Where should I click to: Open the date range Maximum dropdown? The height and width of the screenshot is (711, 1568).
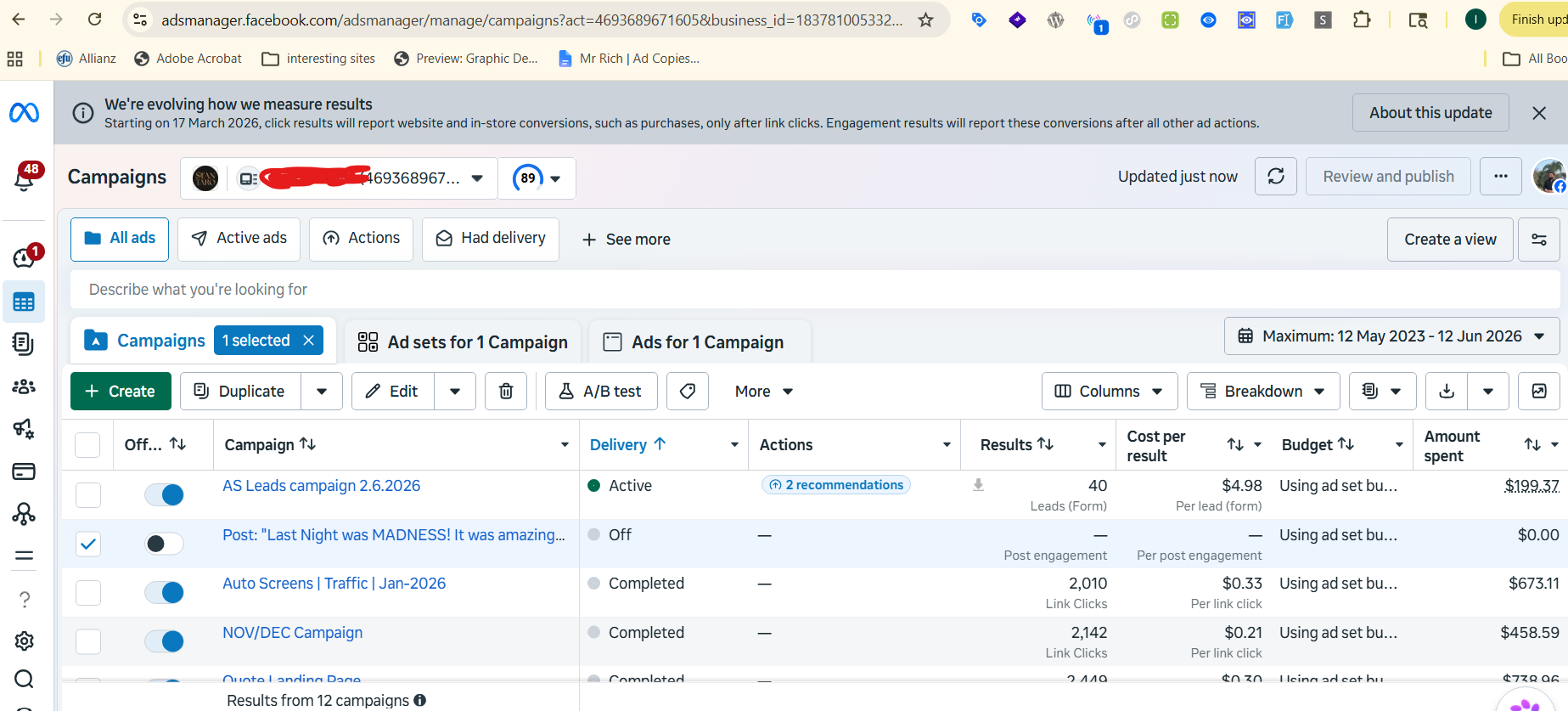point(1391,336)
